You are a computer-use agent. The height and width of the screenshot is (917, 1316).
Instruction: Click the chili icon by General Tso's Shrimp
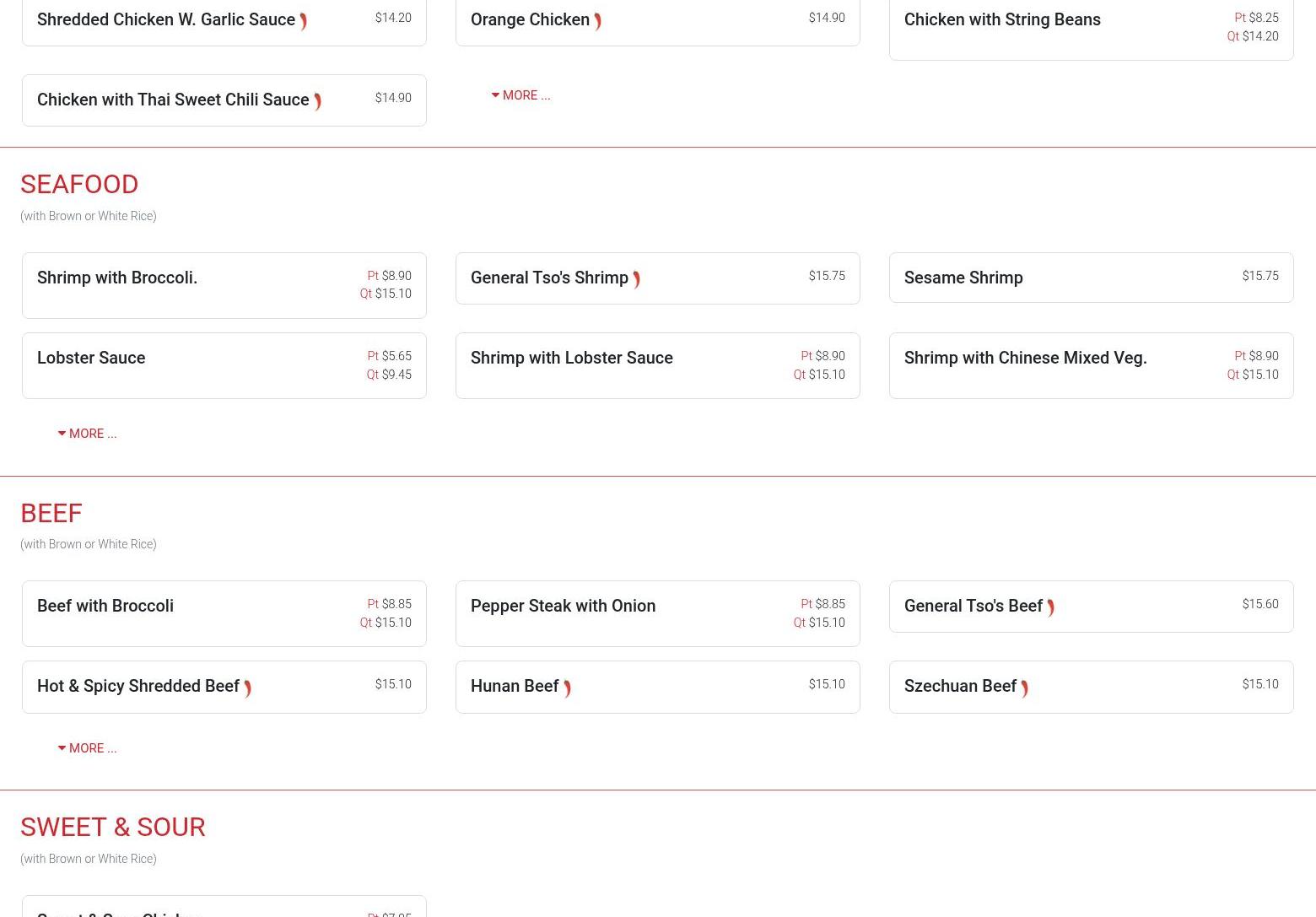pyautogui.click(x=636, y=280)
